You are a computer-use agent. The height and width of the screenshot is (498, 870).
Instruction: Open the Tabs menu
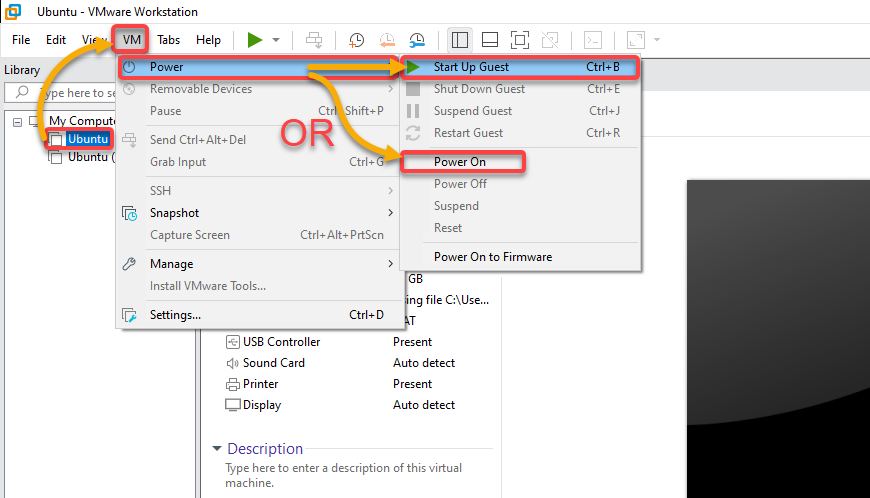coord(168,40)
